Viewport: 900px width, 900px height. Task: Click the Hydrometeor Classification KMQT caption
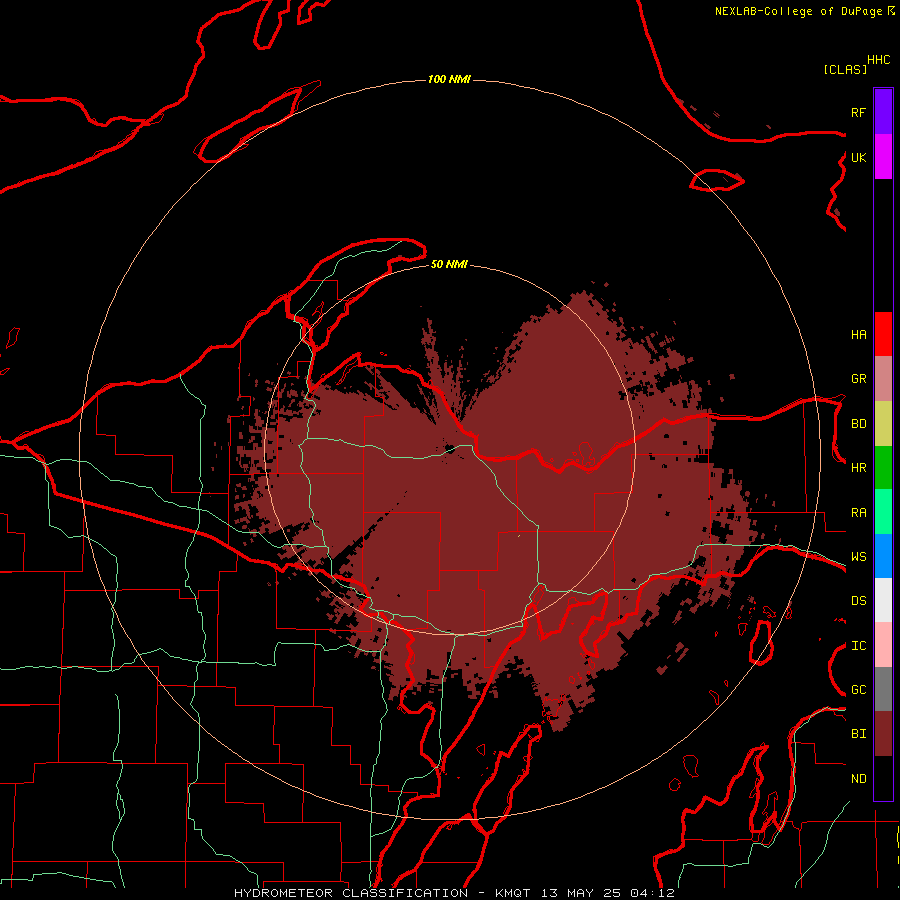454,893
